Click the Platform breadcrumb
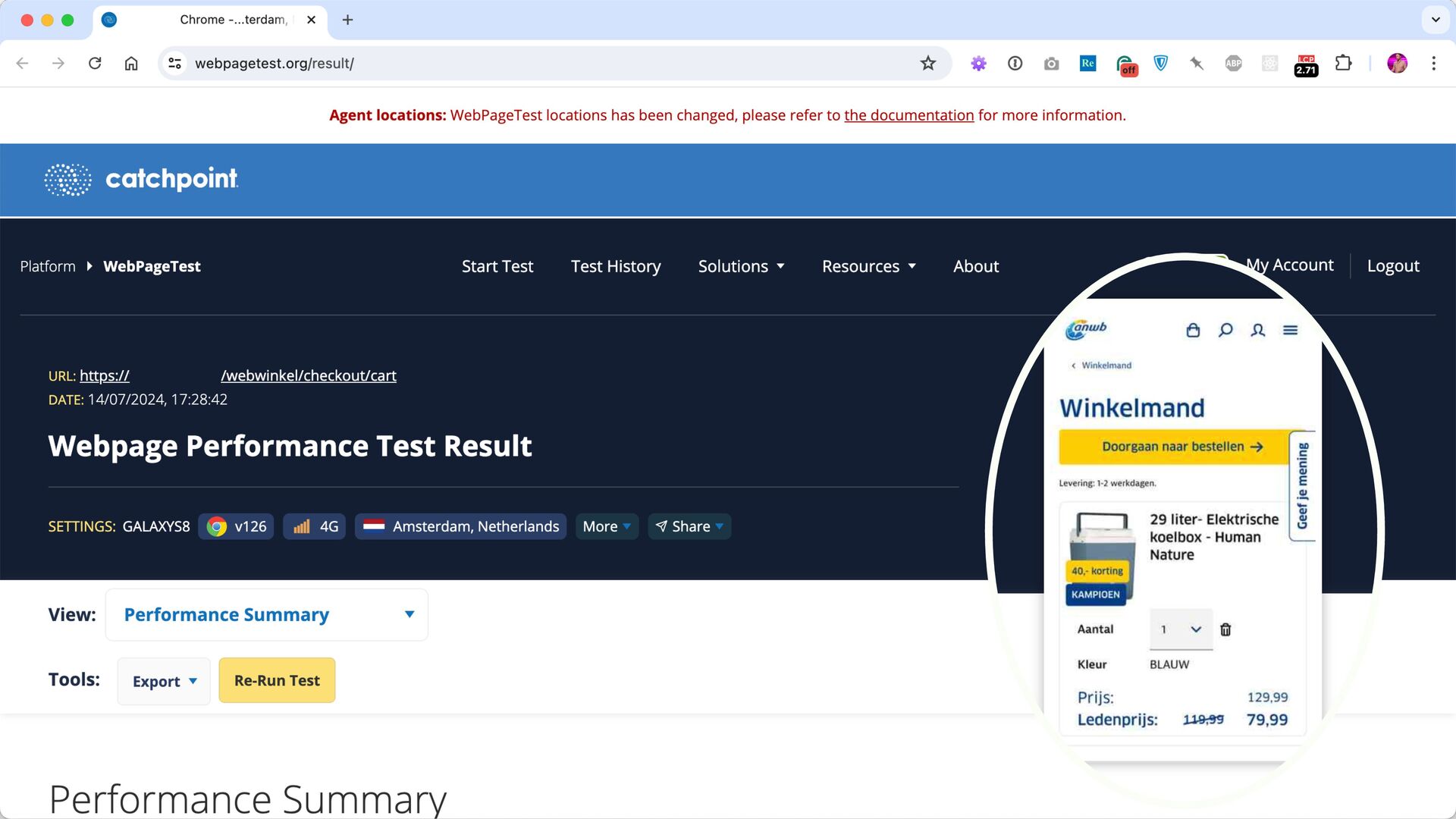This screenshot has height=819, width=1456. [x=48, y=266]
